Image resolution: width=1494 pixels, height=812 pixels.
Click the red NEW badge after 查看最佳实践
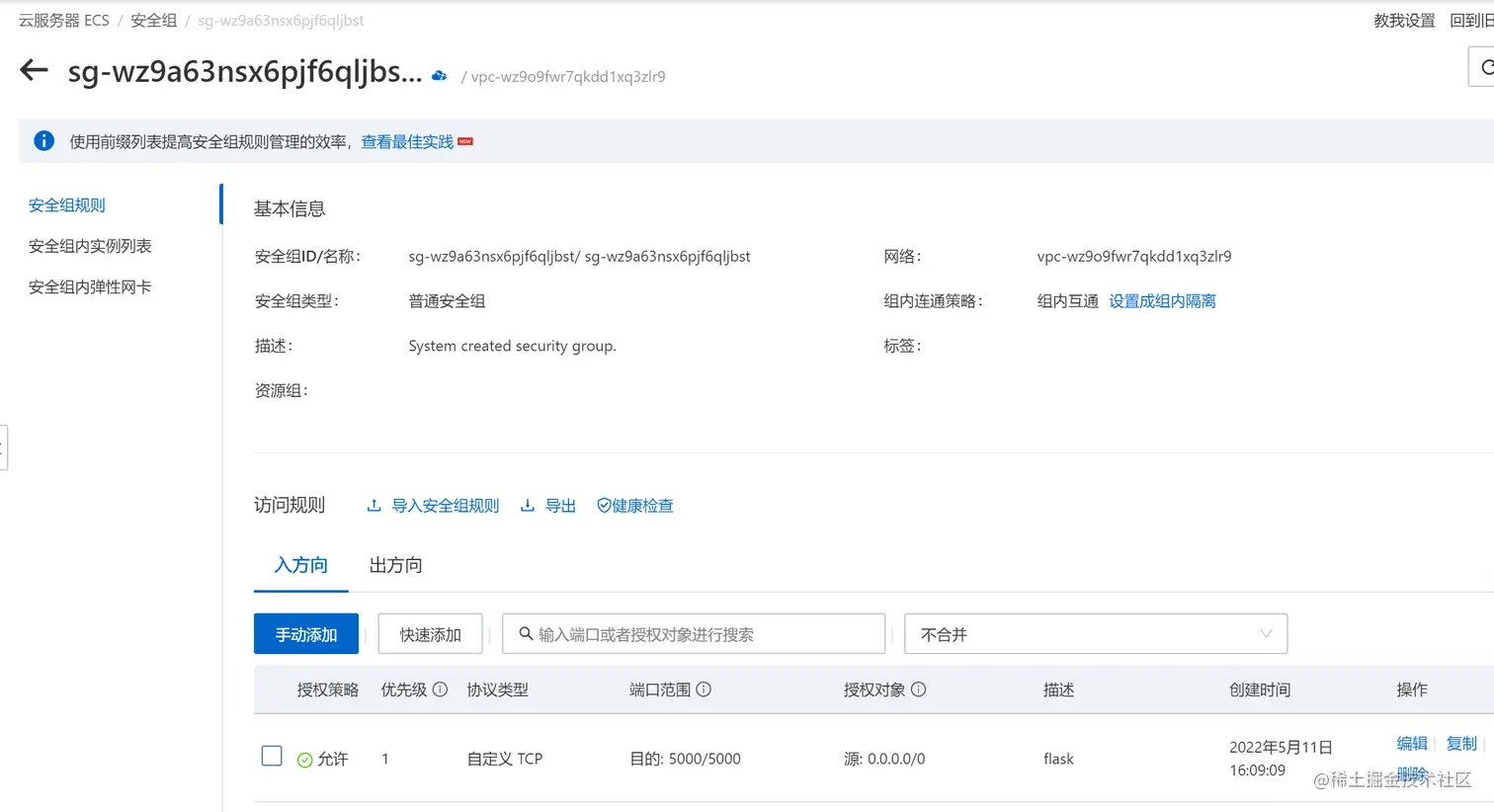point(465,141)
